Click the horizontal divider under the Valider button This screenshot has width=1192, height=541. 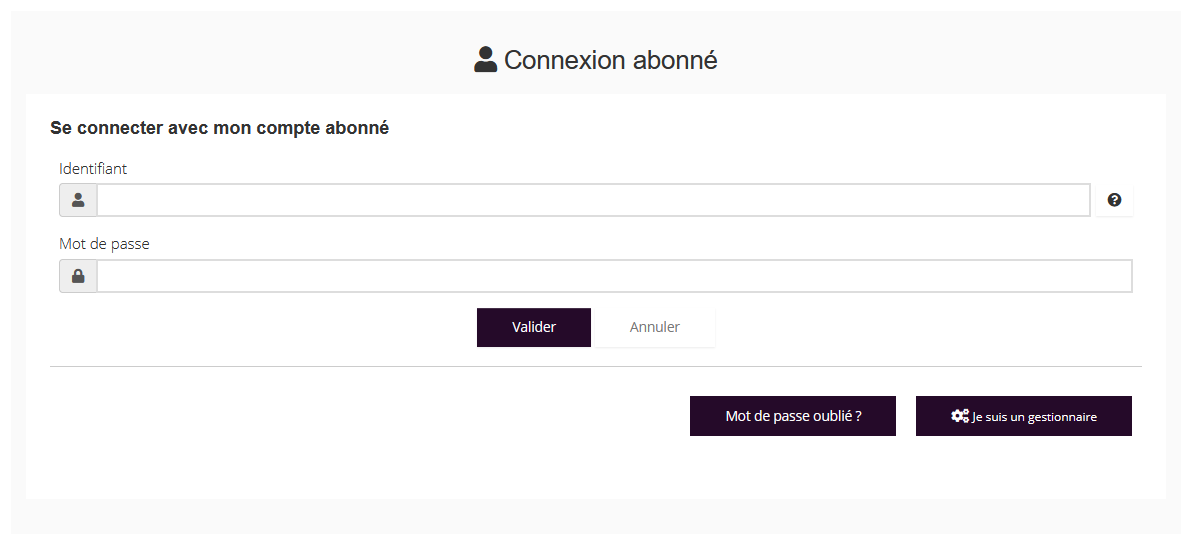pyautogui.click(x=595, y=367)
